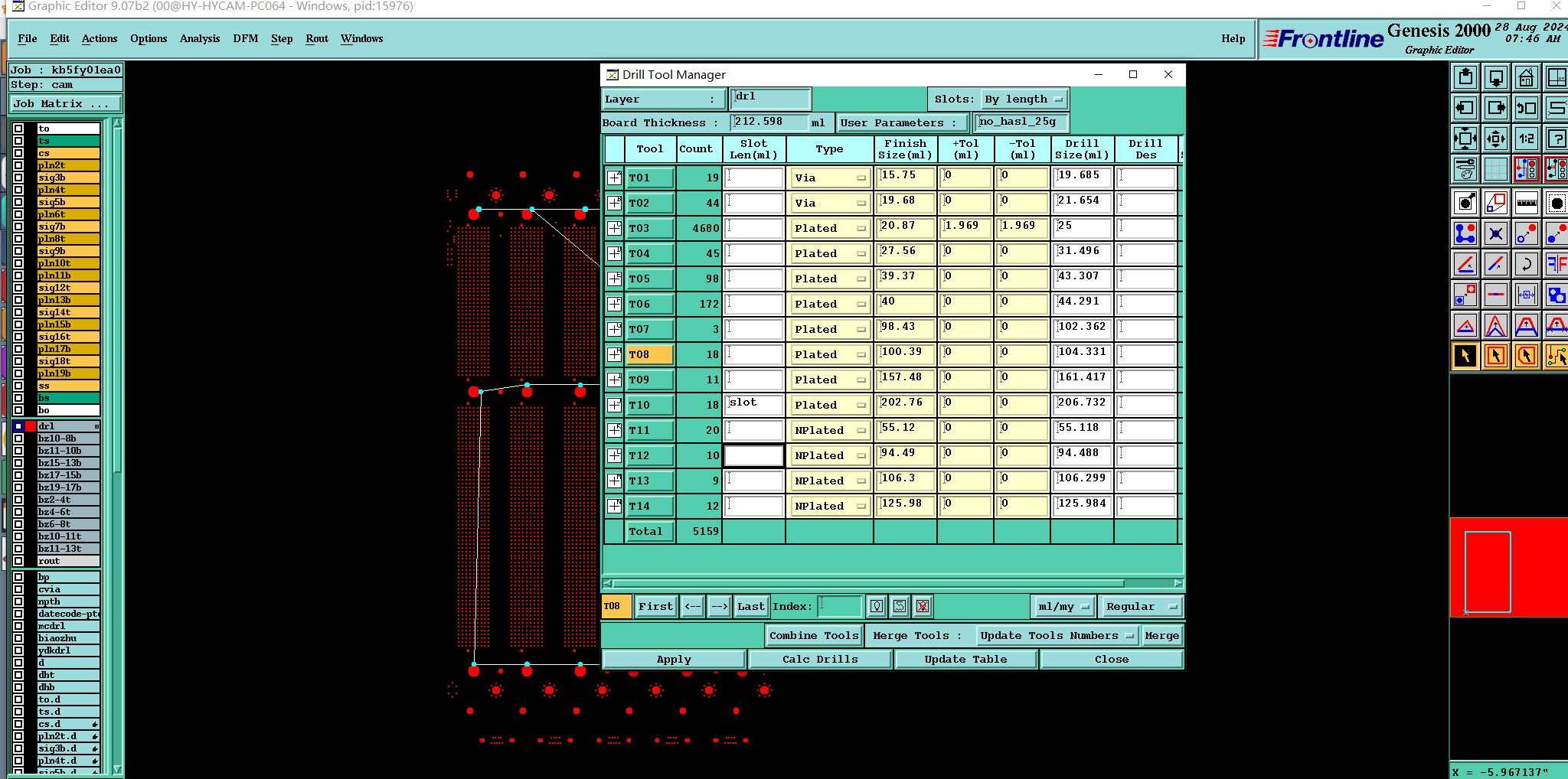Screen dimensions: 1568x779
Task: Open the Help menu
Action: [x=1233, y=38]
